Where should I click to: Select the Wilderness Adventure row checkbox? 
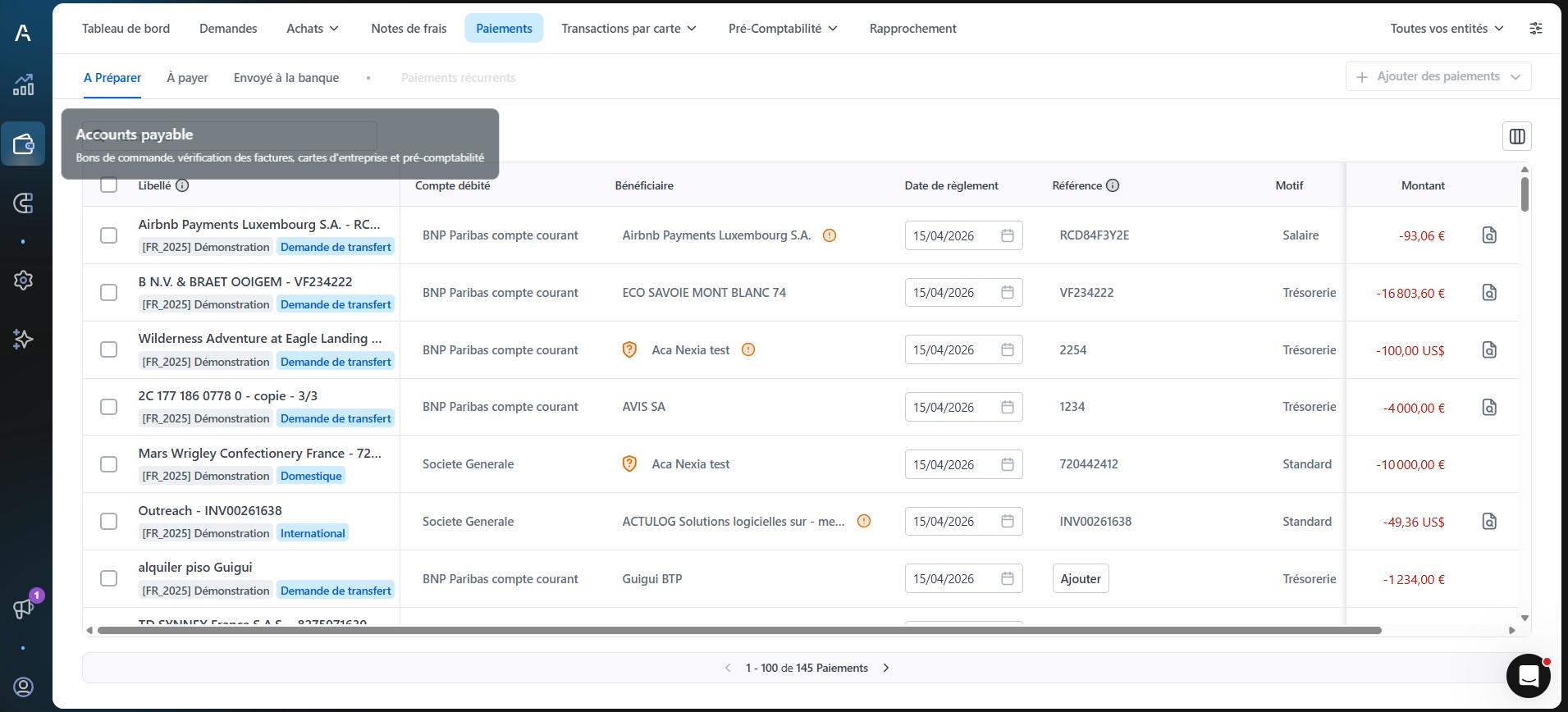tap(108, 349)
